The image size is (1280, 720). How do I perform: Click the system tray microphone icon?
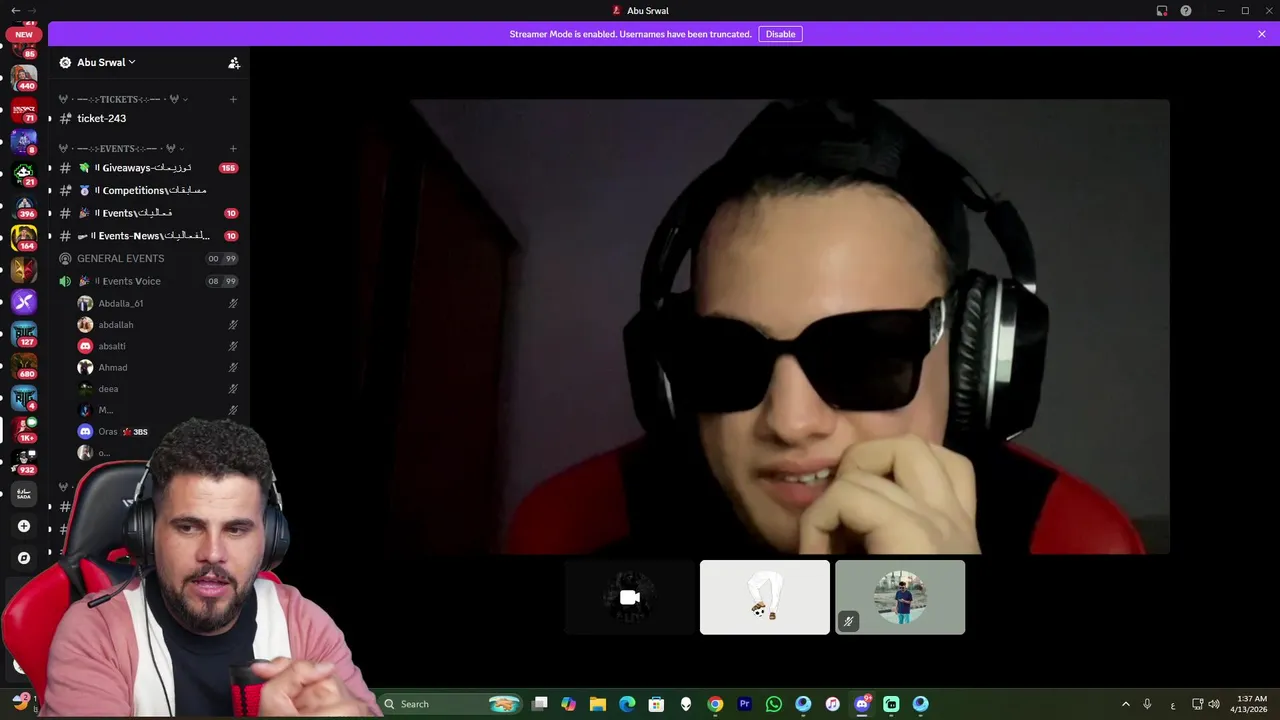click(x=1147, y=704)
